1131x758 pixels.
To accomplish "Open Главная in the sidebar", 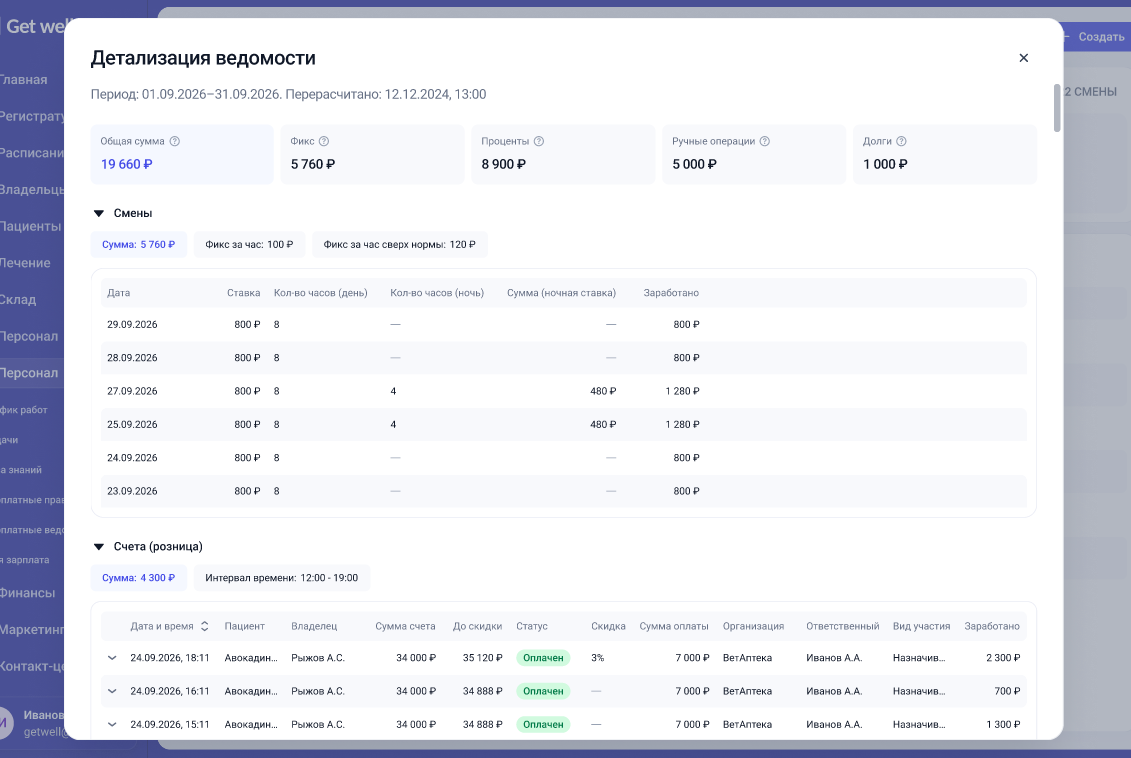I will click(x=24, y=79).
